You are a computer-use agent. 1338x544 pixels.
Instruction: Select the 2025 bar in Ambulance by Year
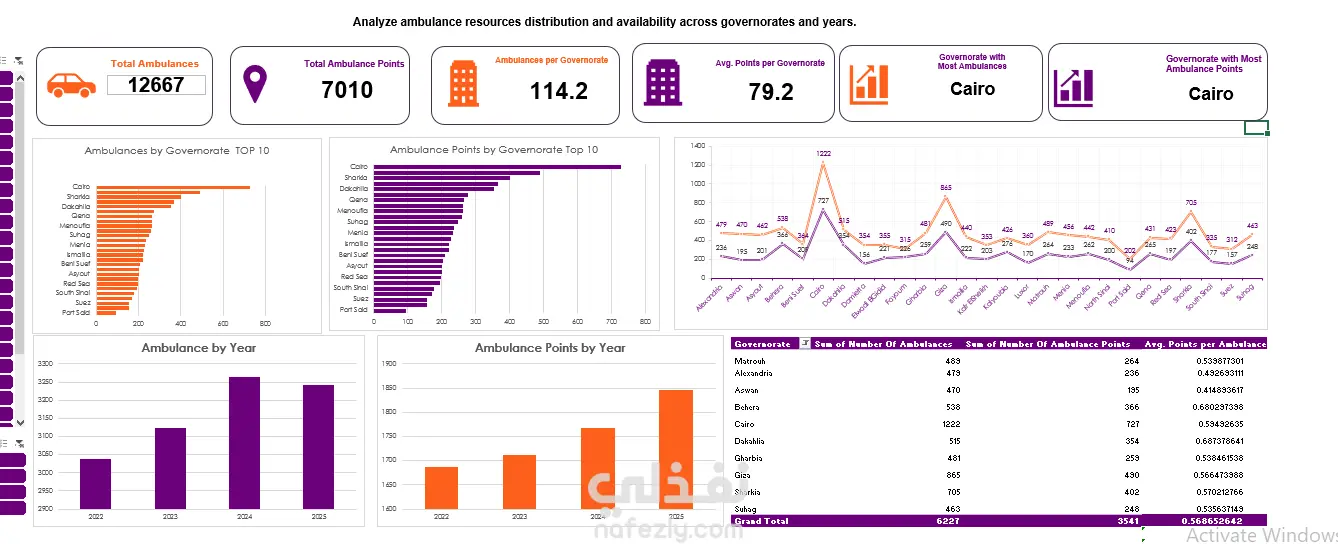tap(318, 446)
